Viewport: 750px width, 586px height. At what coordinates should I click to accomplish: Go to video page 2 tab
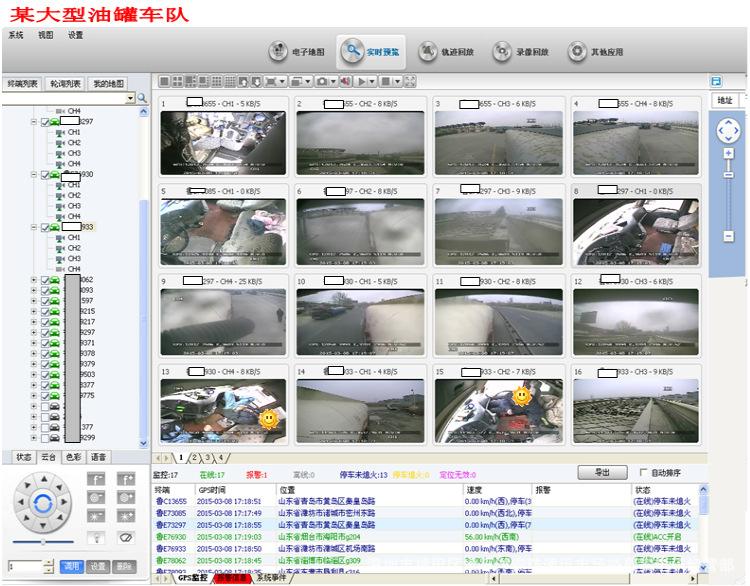194,458
